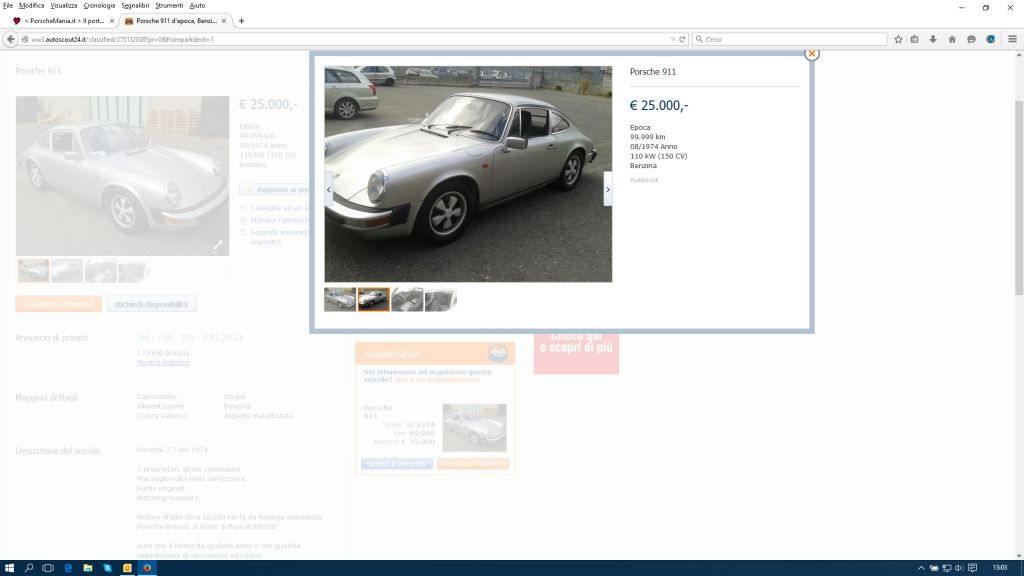1024x576 pixels.
Task: Open the File menu
Action: tap(8, 5)
